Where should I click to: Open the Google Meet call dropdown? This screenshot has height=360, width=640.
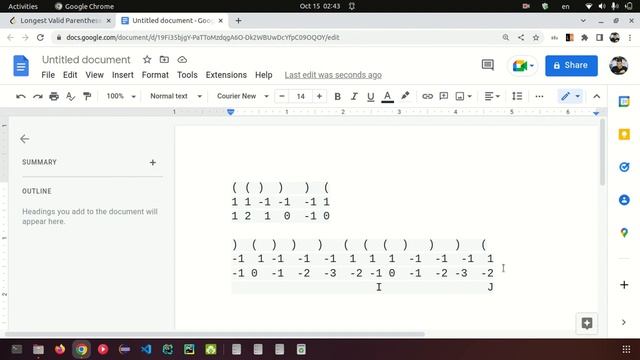pyautogui.click(x=522, y=66)
